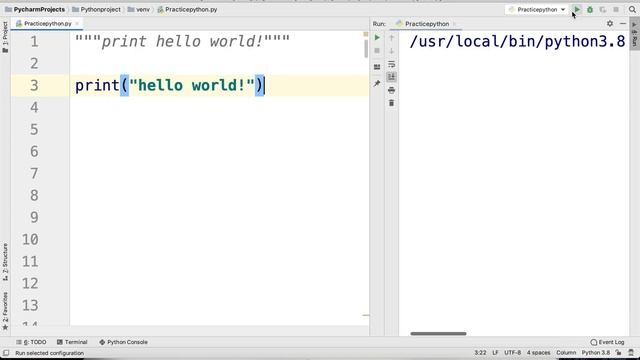
Task: Click the Stop square in Run panel
Action: pyautogui.click(x=377, y=51)
